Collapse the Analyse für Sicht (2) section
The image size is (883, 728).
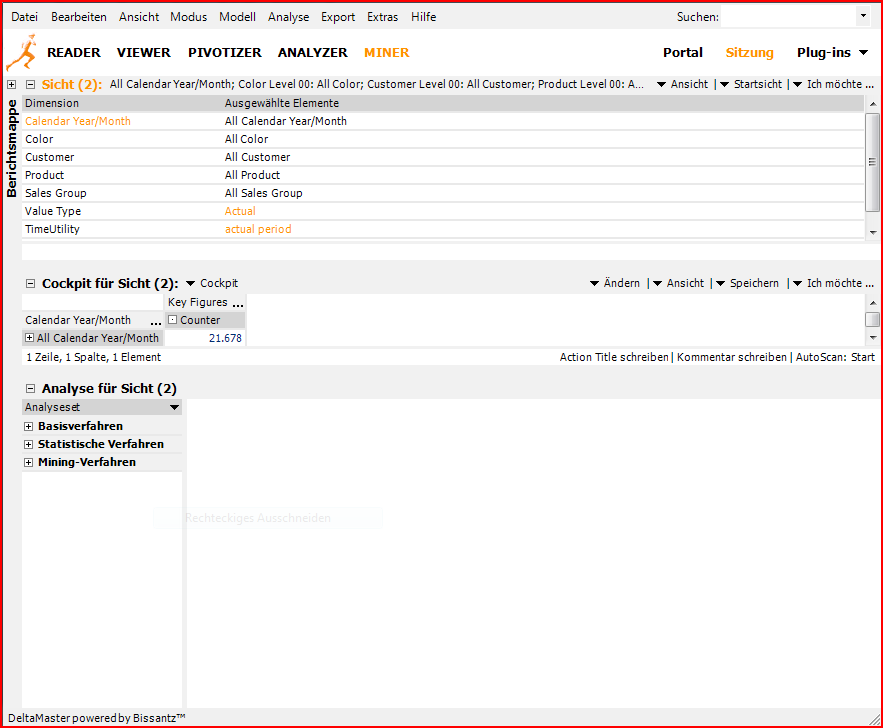pos(31,388)
